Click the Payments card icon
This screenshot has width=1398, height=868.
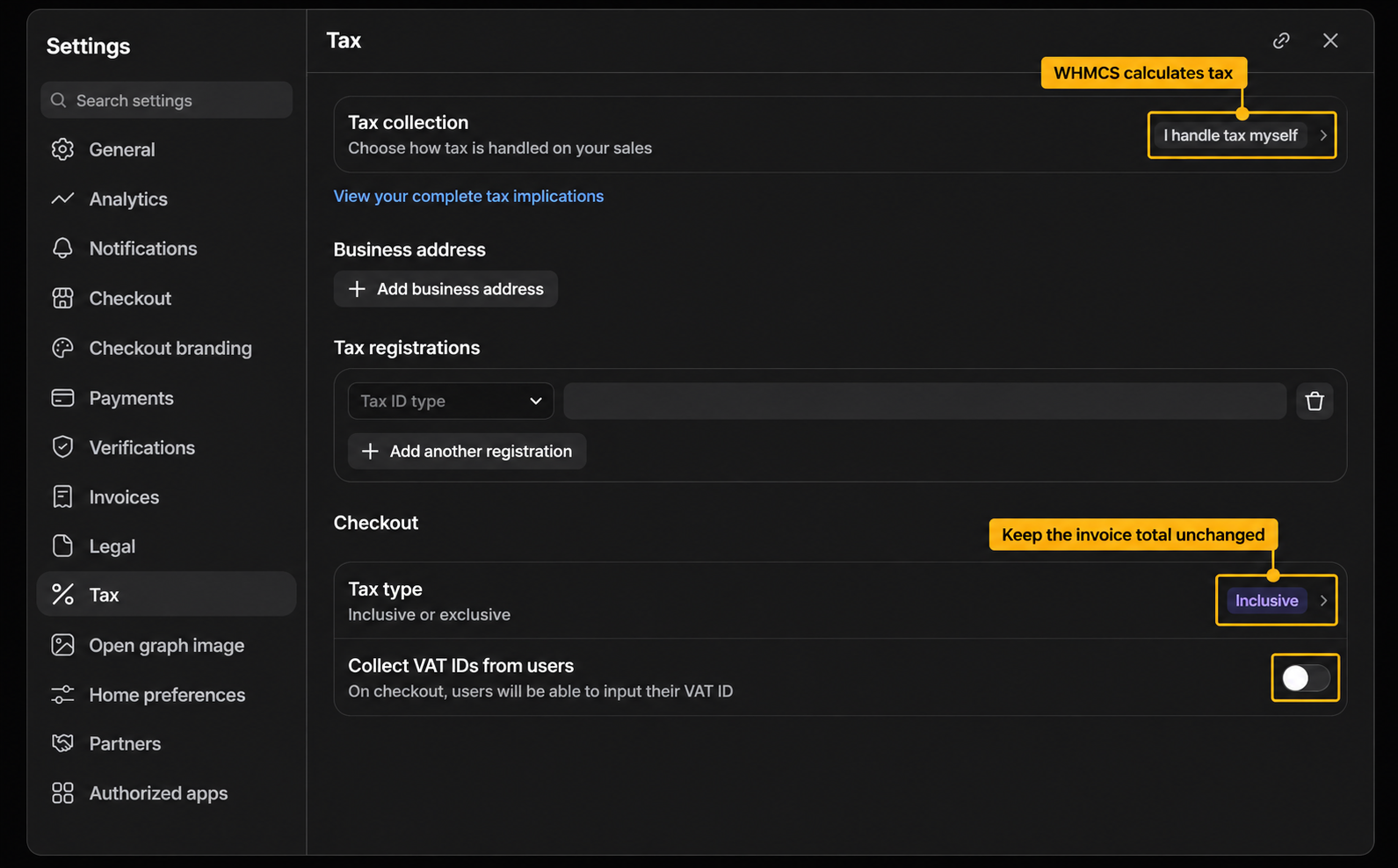pos(62,398)
